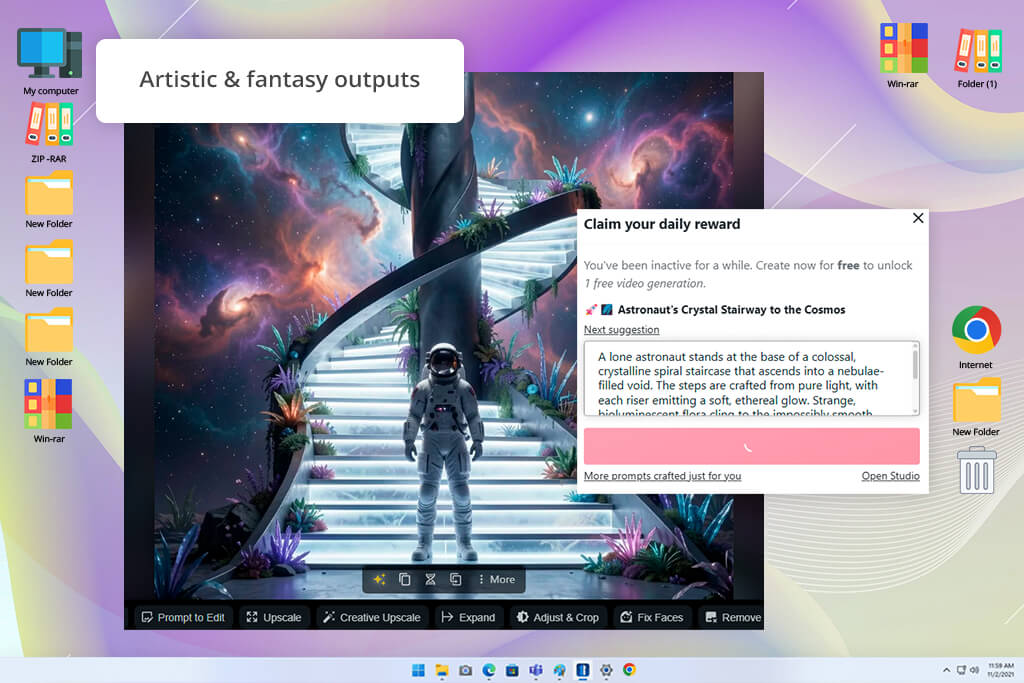Open Settings gear in the taskbar
The width and height of the screenshot is (1024, 683).
[606, 670]
